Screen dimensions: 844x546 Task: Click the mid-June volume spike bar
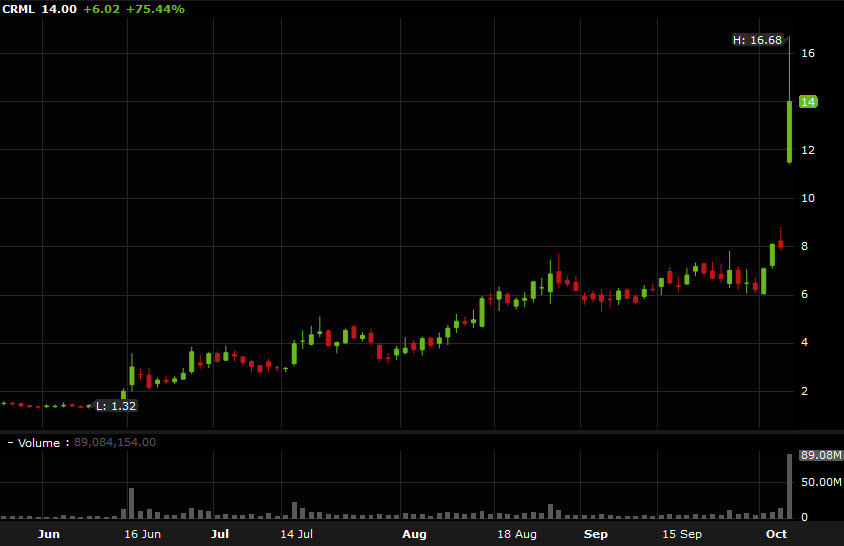point(131,503)
